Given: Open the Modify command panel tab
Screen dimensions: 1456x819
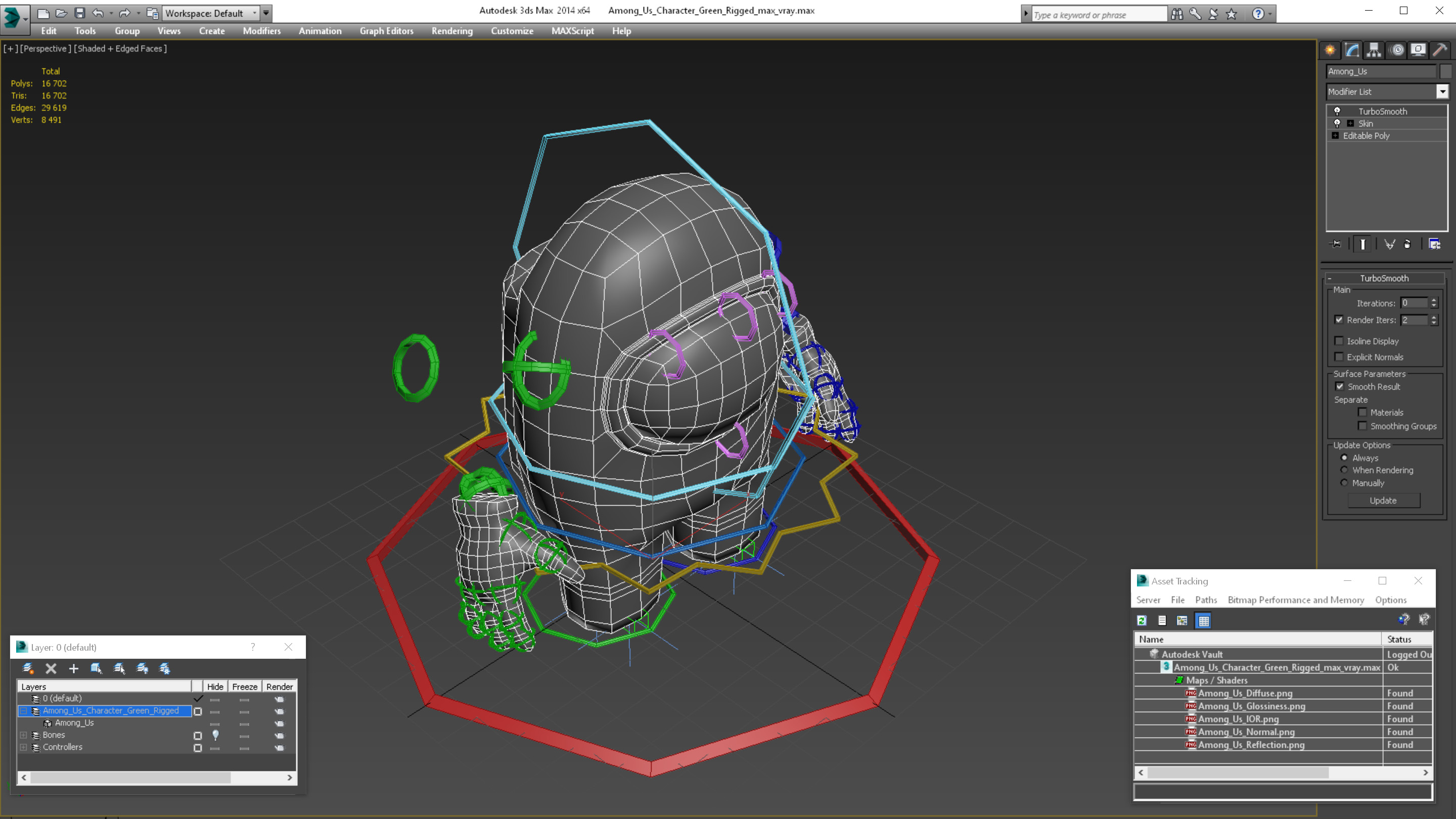Looking at the screenshot, I should click(x=1352, y=51).
